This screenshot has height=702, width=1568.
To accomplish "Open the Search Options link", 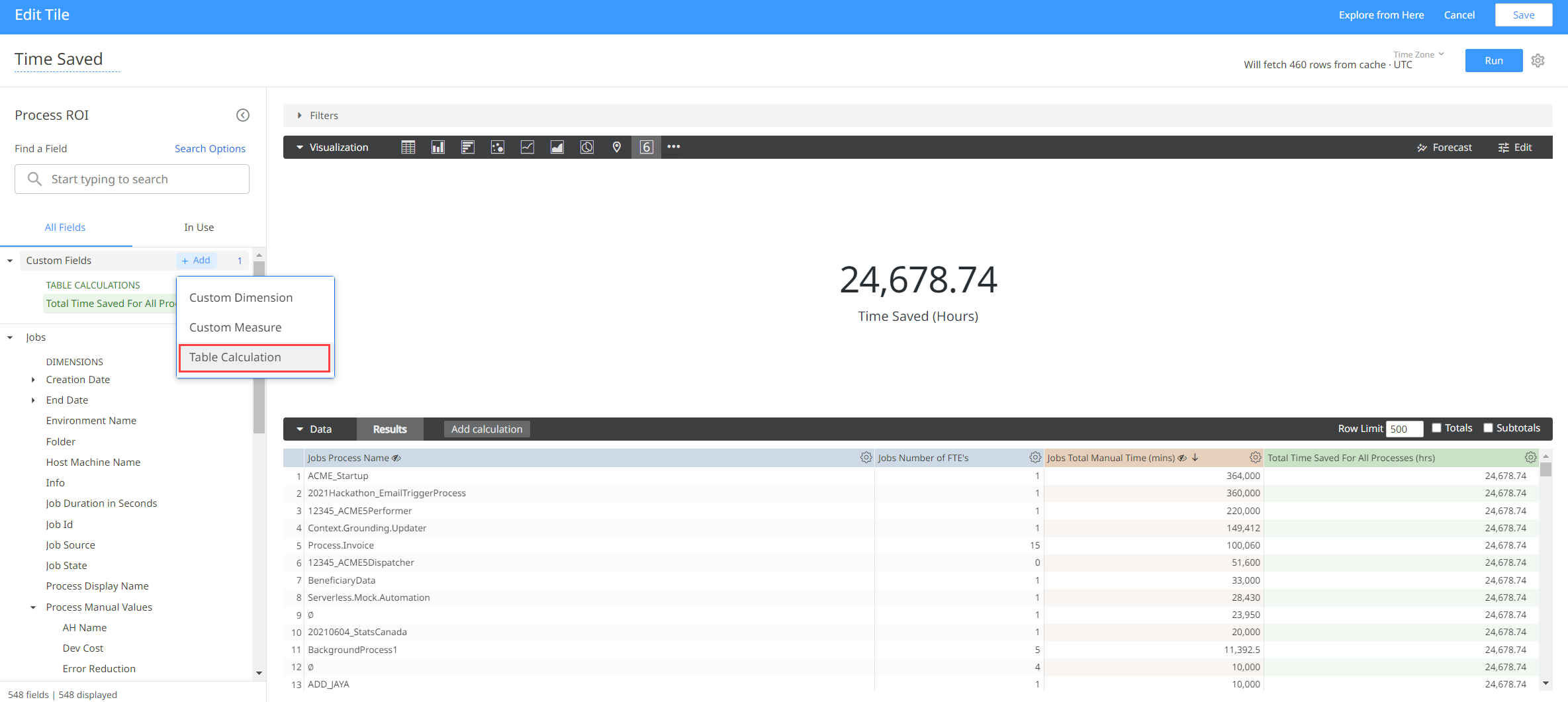I will tap(210, 149).
